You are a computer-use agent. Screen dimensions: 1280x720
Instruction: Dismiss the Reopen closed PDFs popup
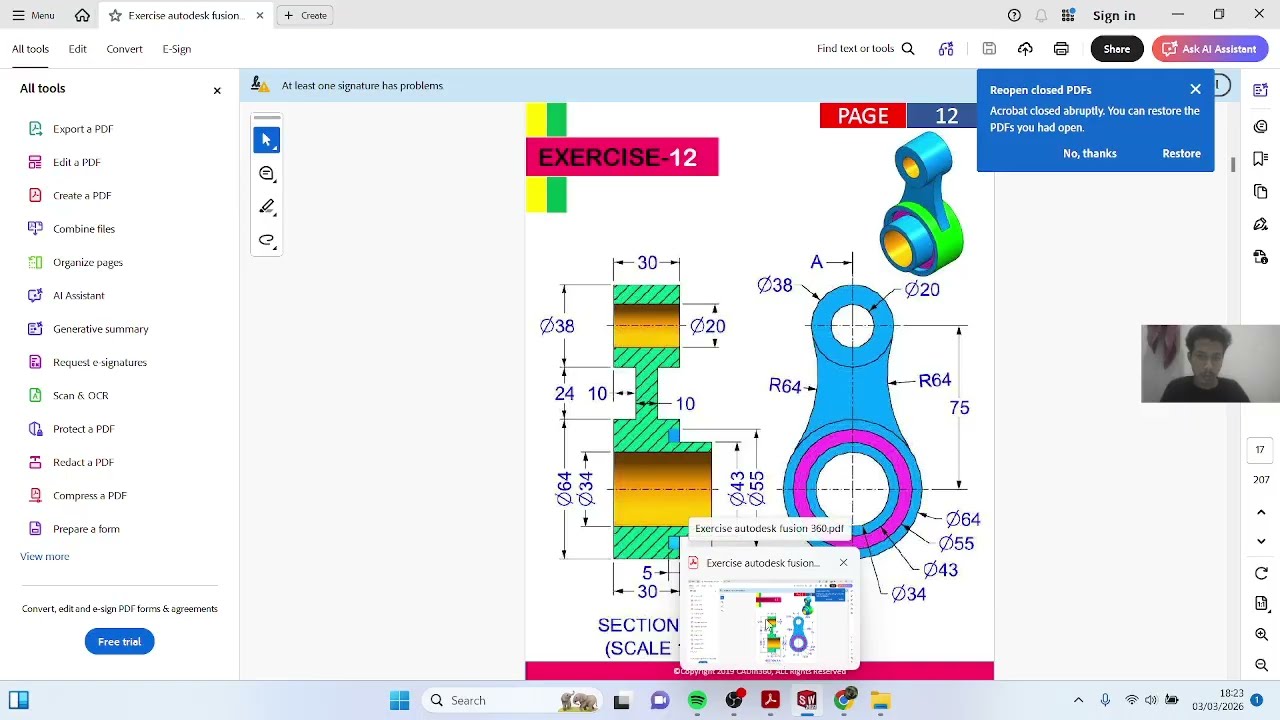coord(1195,90)
